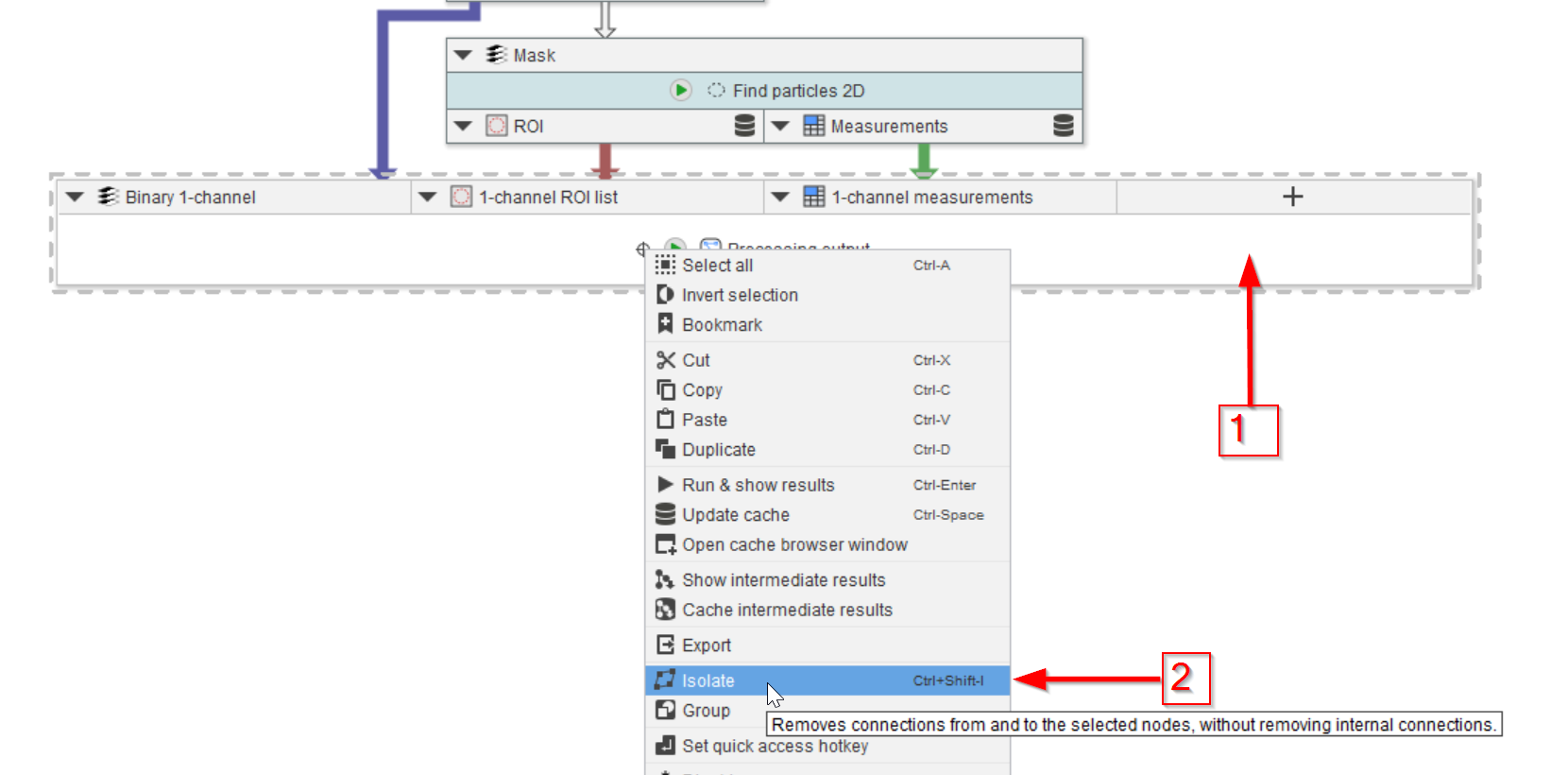Viewport: 1568px width, 775px height.
Task: Click the Mask input layers icon
Action: 496,55
